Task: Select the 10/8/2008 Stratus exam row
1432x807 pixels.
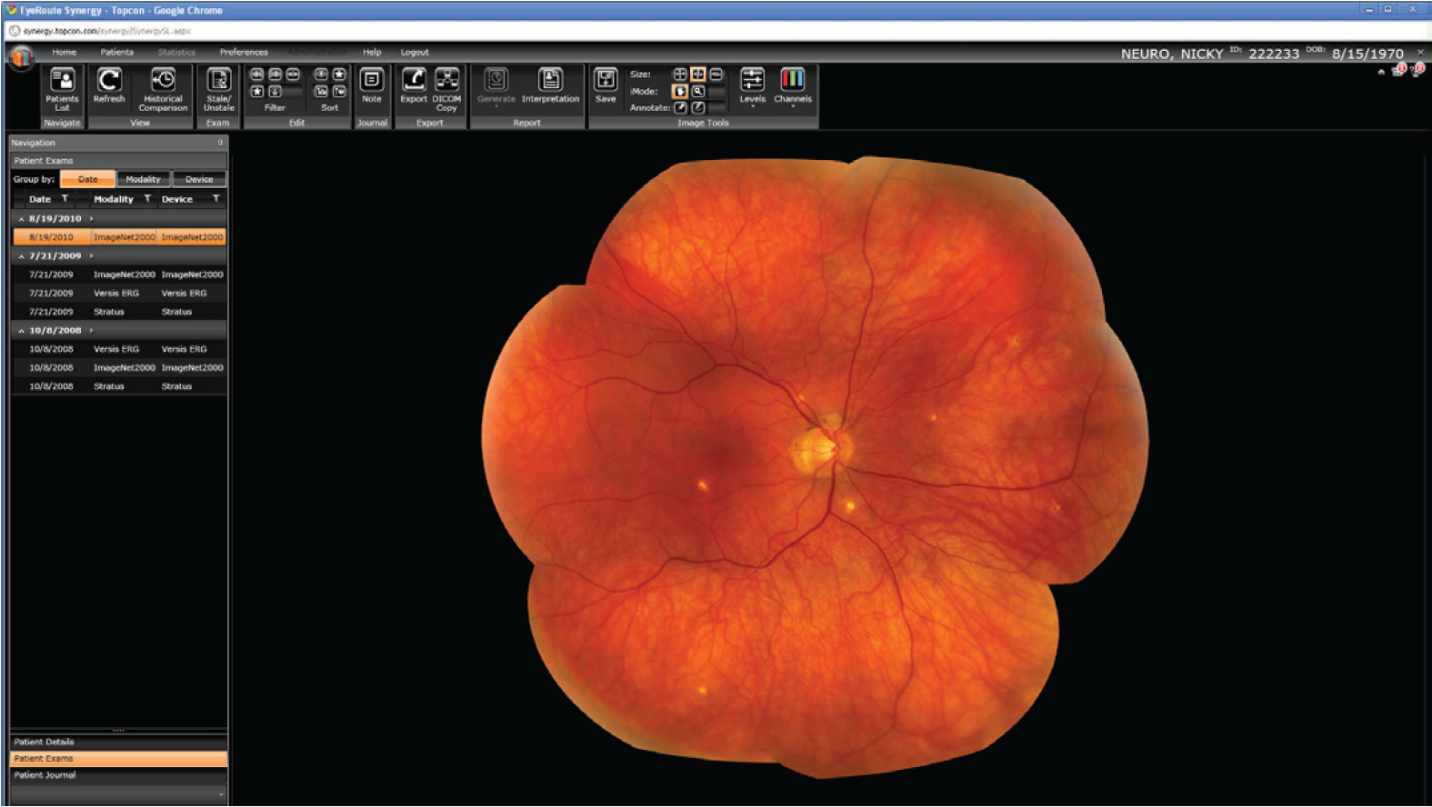Action: coord(119,386)
